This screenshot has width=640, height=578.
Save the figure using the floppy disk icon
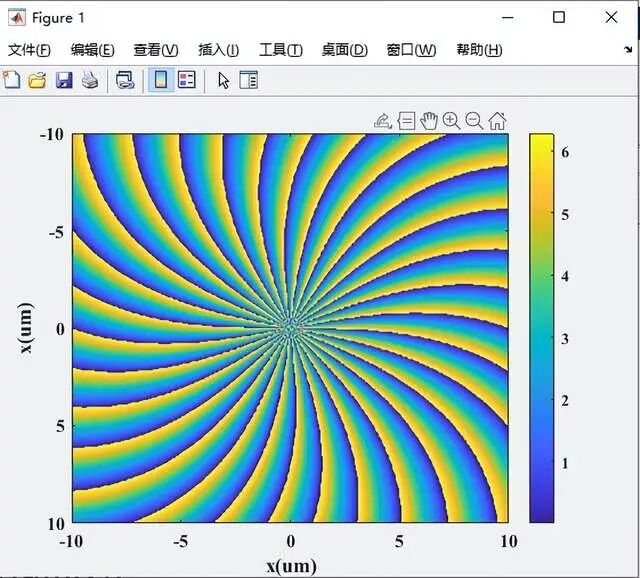click(64, 80)
